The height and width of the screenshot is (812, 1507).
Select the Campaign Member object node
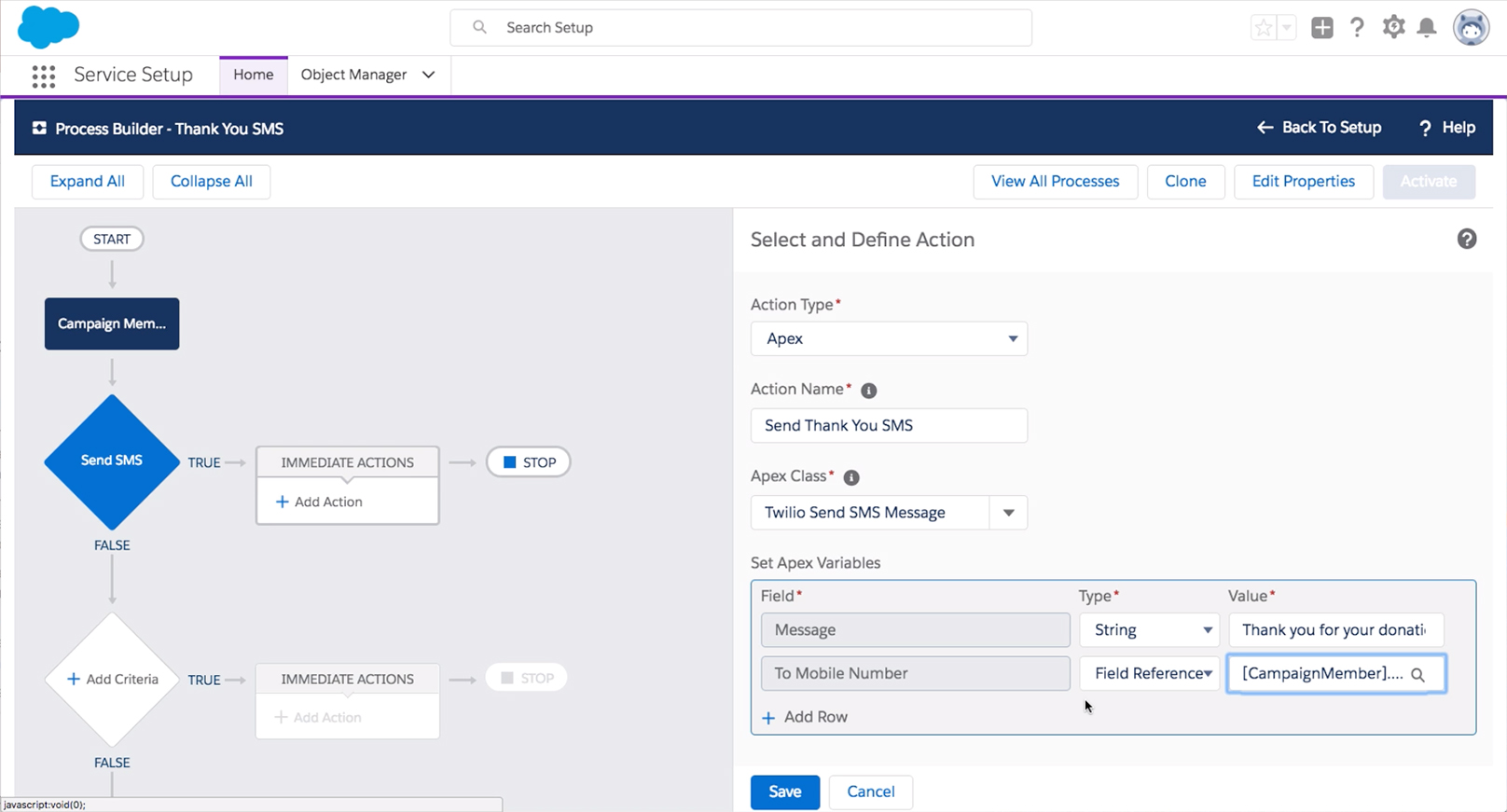(112, 323)
